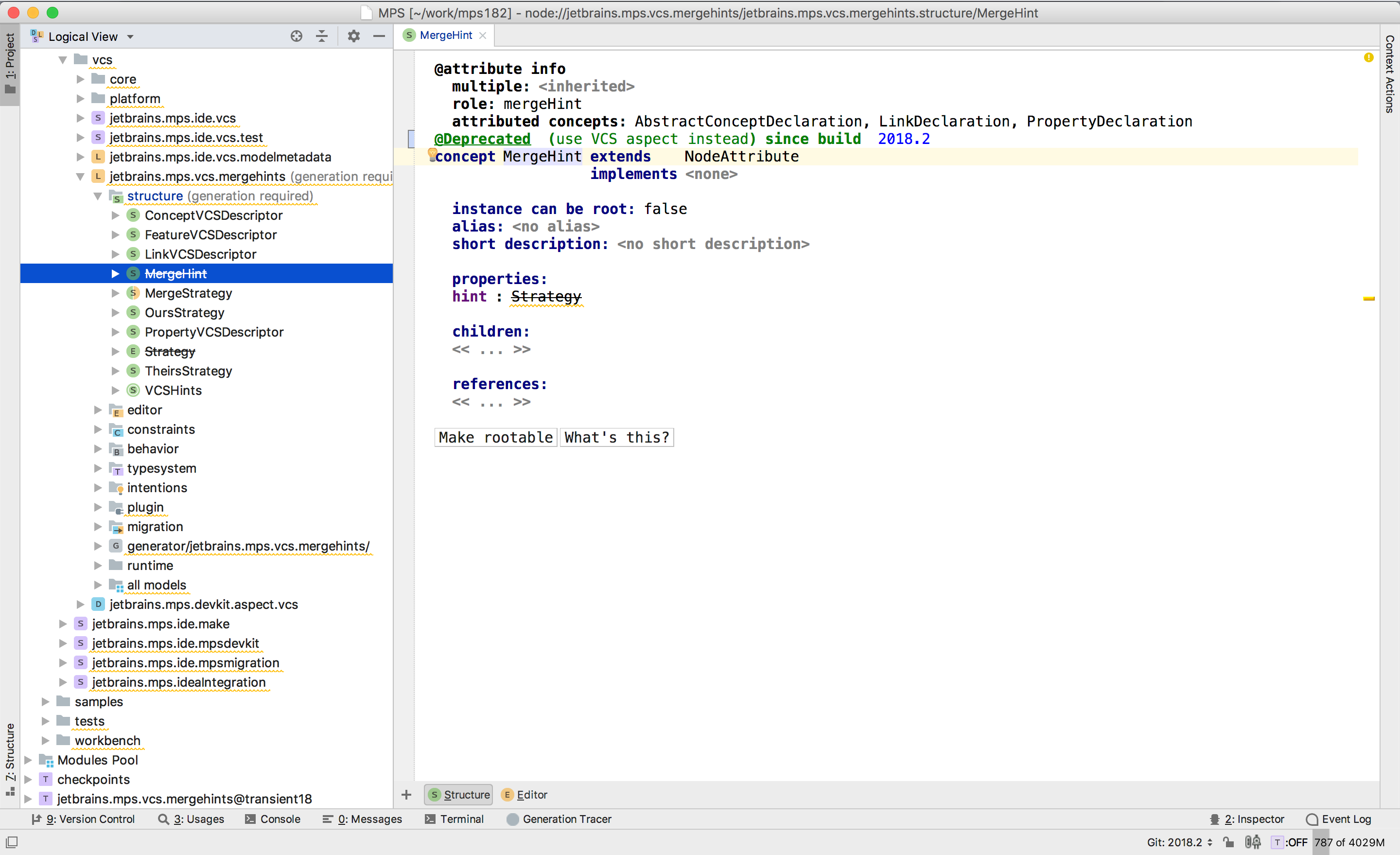Image resolution: width=1400 pixels, height=855 pixels.
Task: Open the Git: 2018.2 branch selector
Action: pyautogui.click(x=1179, y=842)
